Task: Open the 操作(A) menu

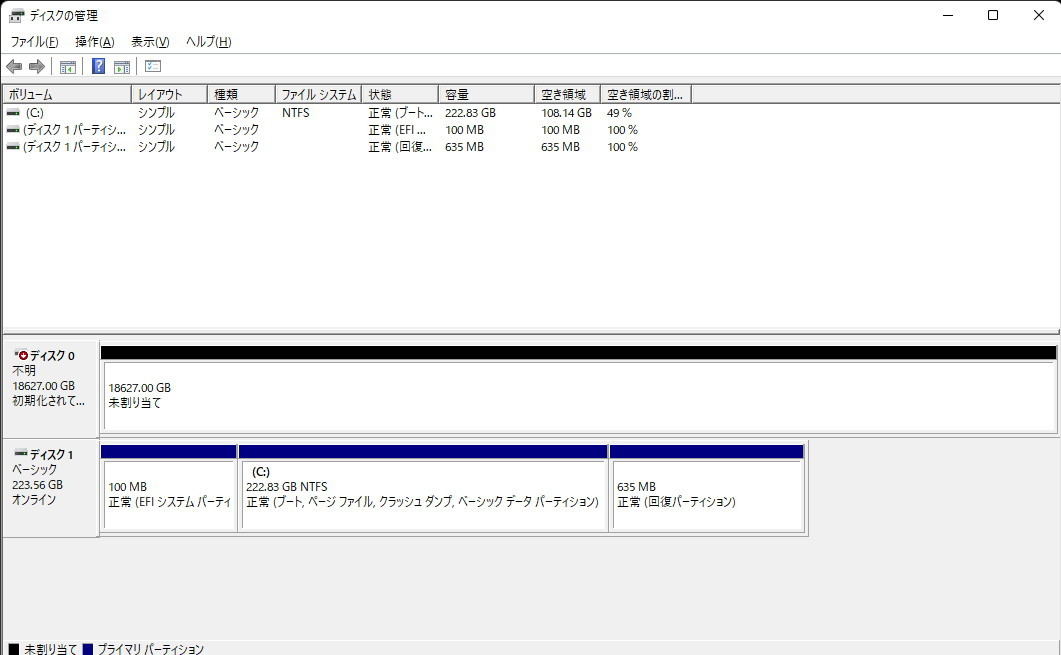Action: tap(95, 42)
